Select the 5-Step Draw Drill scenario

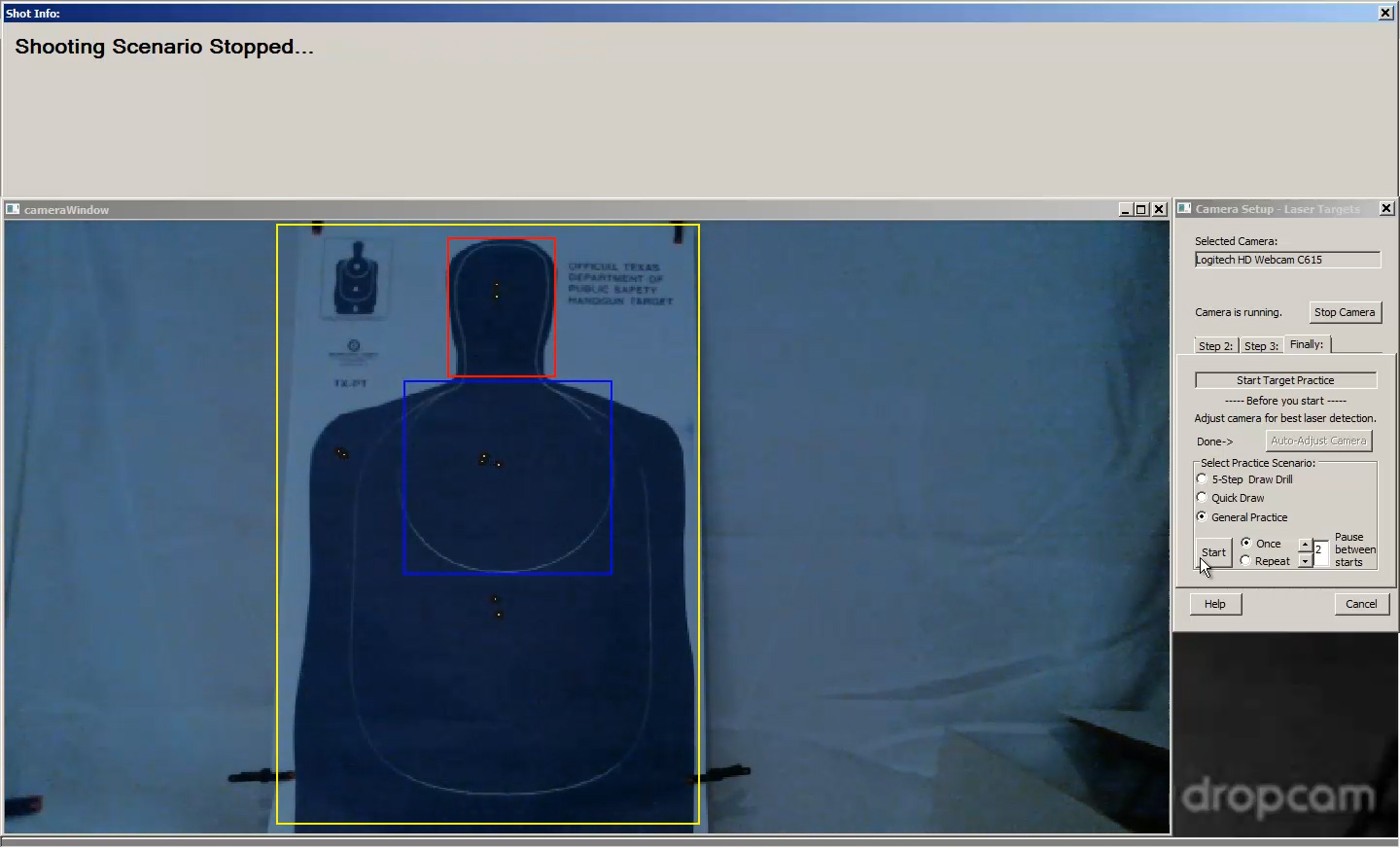point(1203,479)
